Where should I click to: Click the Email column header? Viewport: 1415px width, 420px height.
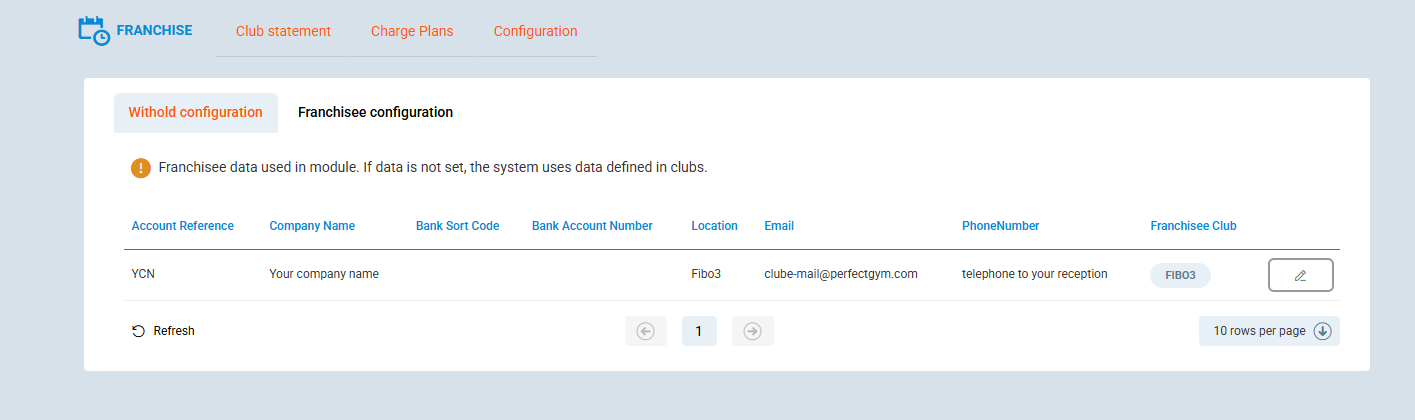pos(779,226)
